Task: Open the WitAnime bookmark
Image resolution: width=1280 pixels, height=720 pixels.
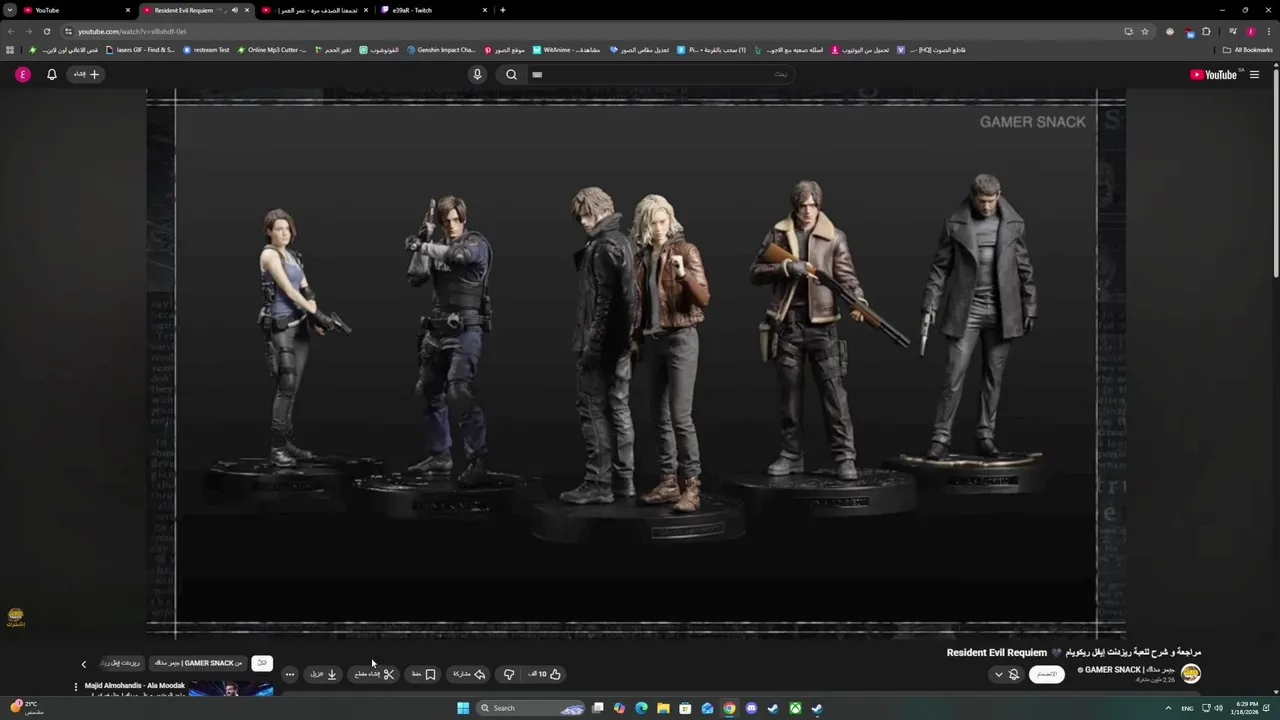Action: tap(567, 50)
